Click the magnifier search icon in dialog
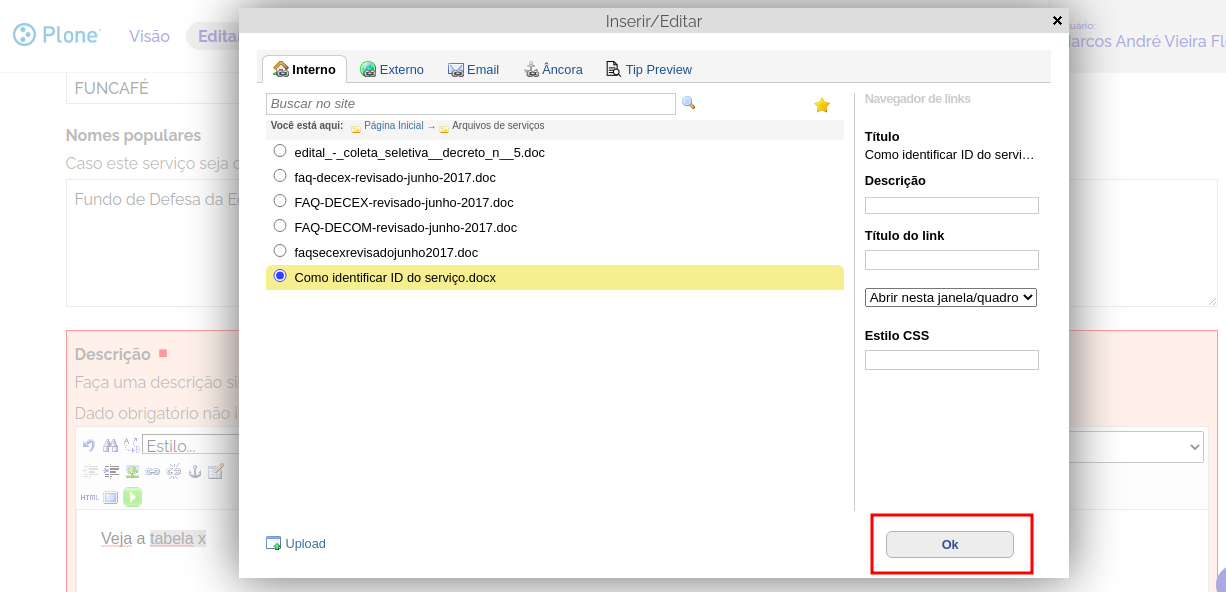This screenshot has height=592, width=1226. [x=688, y=103]
